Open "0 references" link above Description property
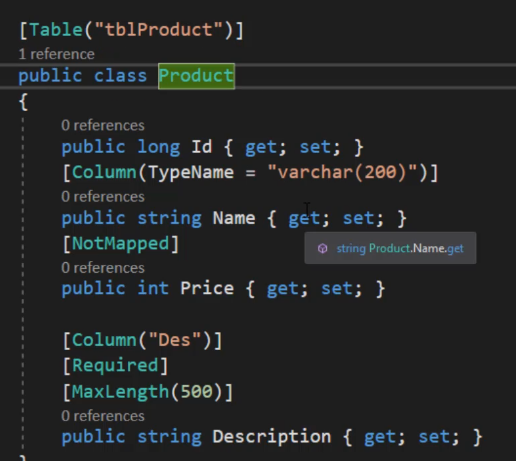516x461 pixels. [x=103, y=416]
